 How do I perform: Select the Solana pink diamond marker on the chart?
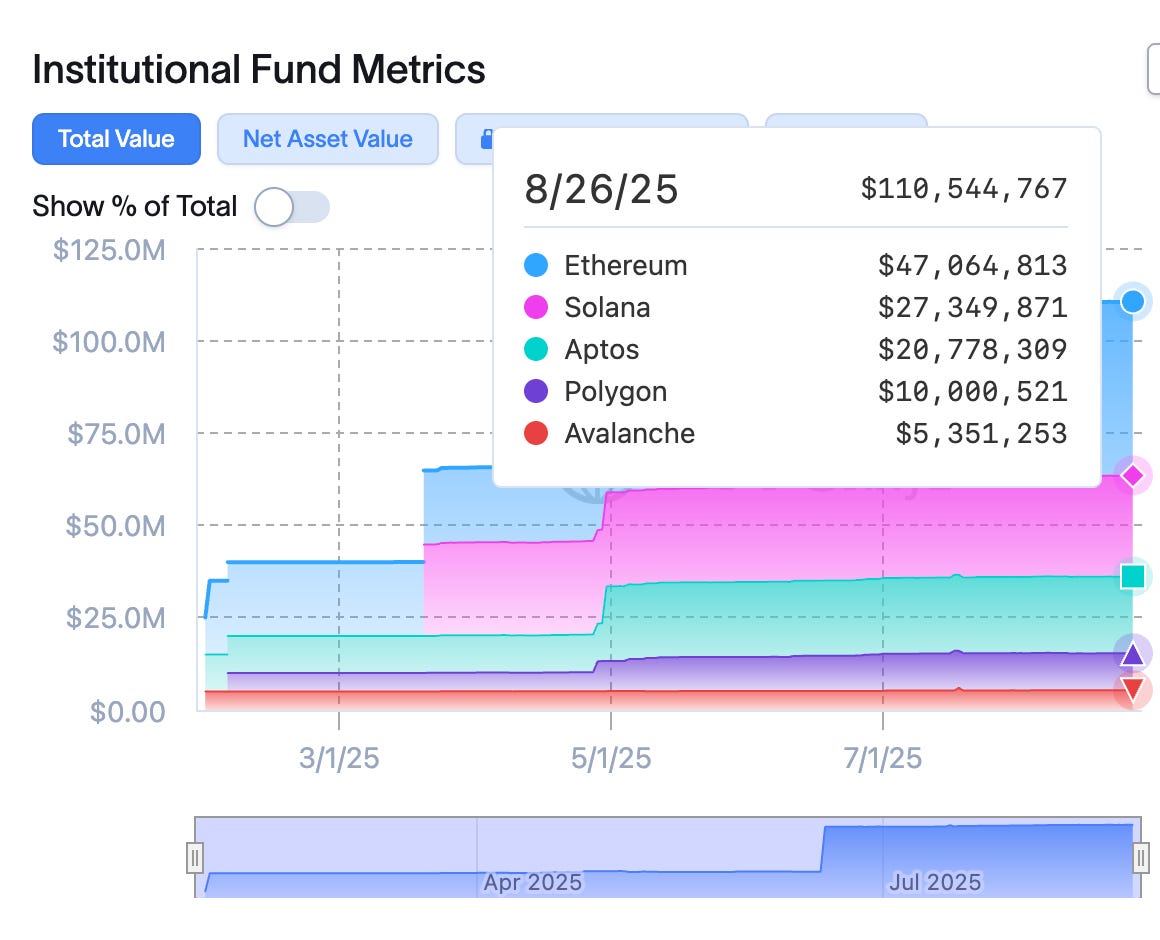pyautogui.click(x=1132, y=476)
